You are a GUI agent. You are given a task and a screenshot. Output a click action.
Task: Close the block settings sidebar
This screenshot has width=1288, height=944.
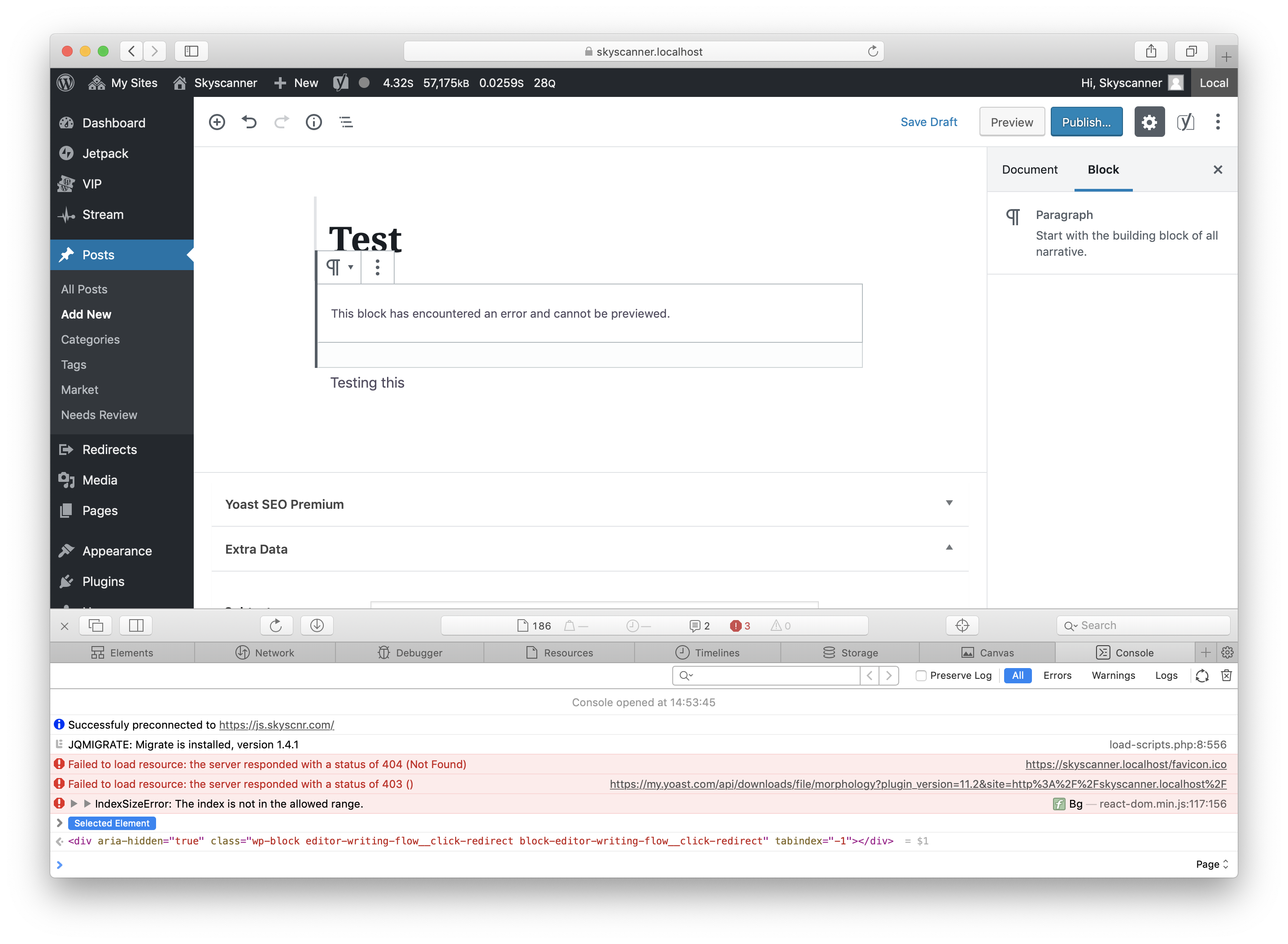1218,170
